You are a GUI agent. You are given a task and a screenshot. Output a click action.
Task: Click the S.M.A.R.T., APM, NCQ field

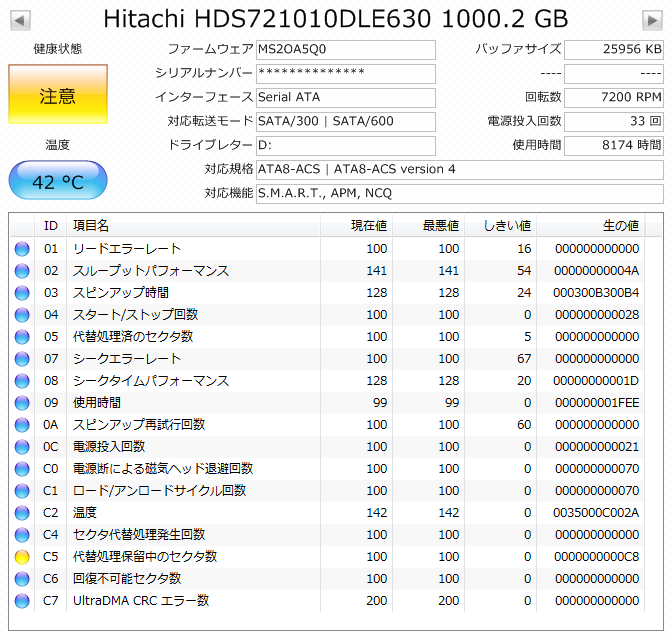pos(460,194)
